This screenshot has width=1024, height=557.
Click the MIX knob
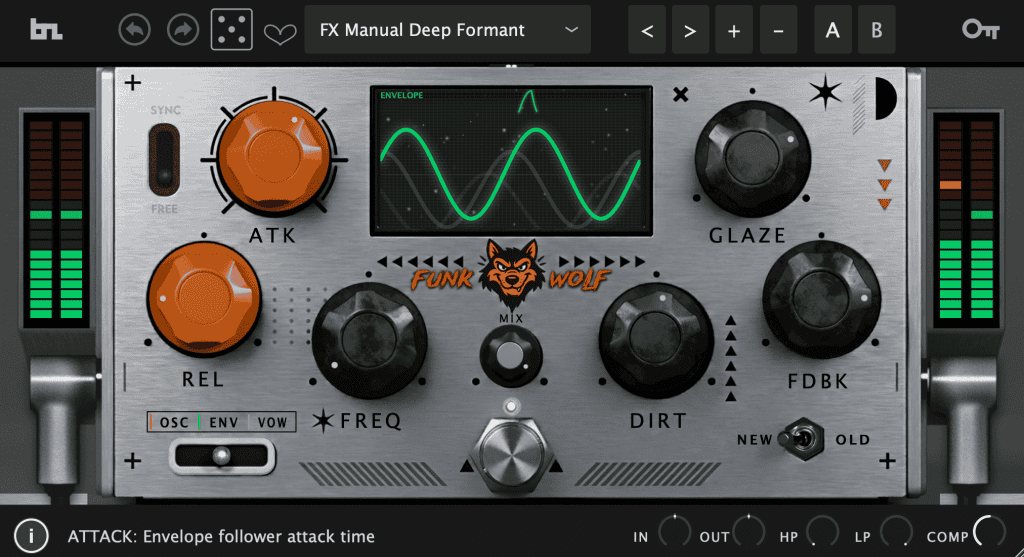[x=511, y=356]
